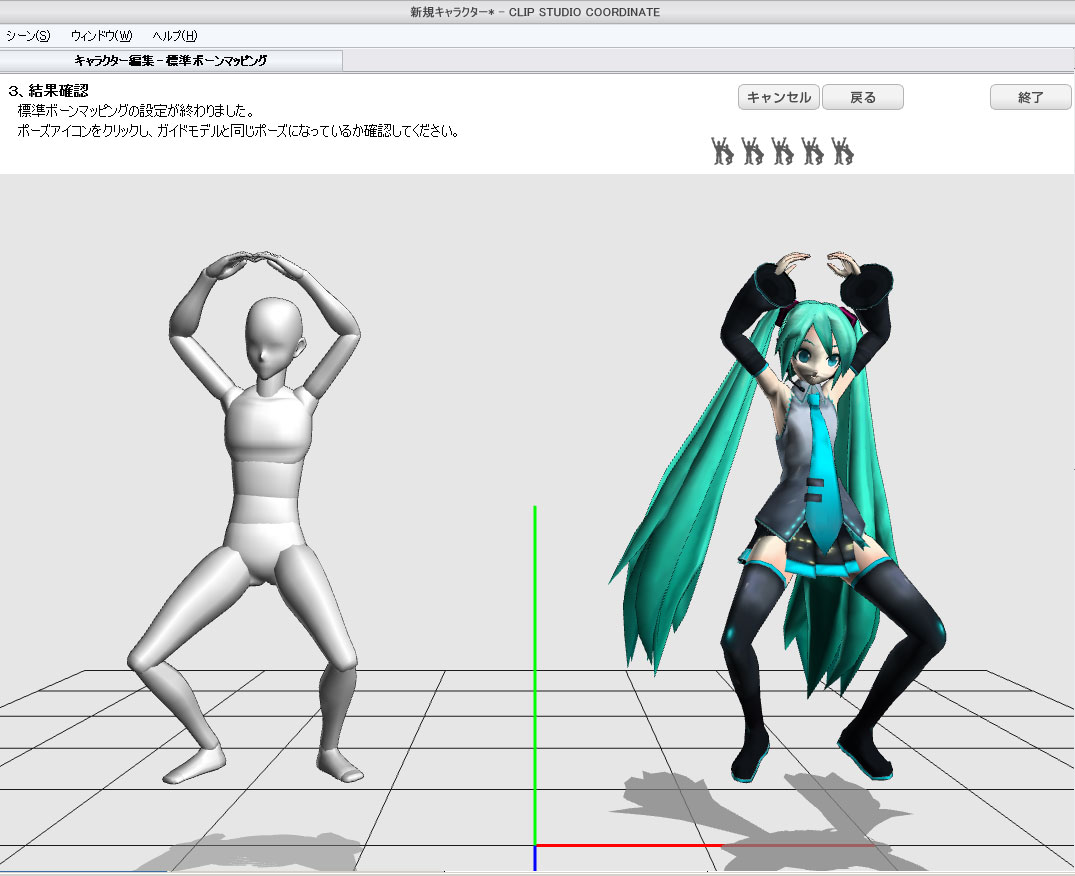
Task: Open the ヘルプ(H) menu
Action: pos(175,36)
